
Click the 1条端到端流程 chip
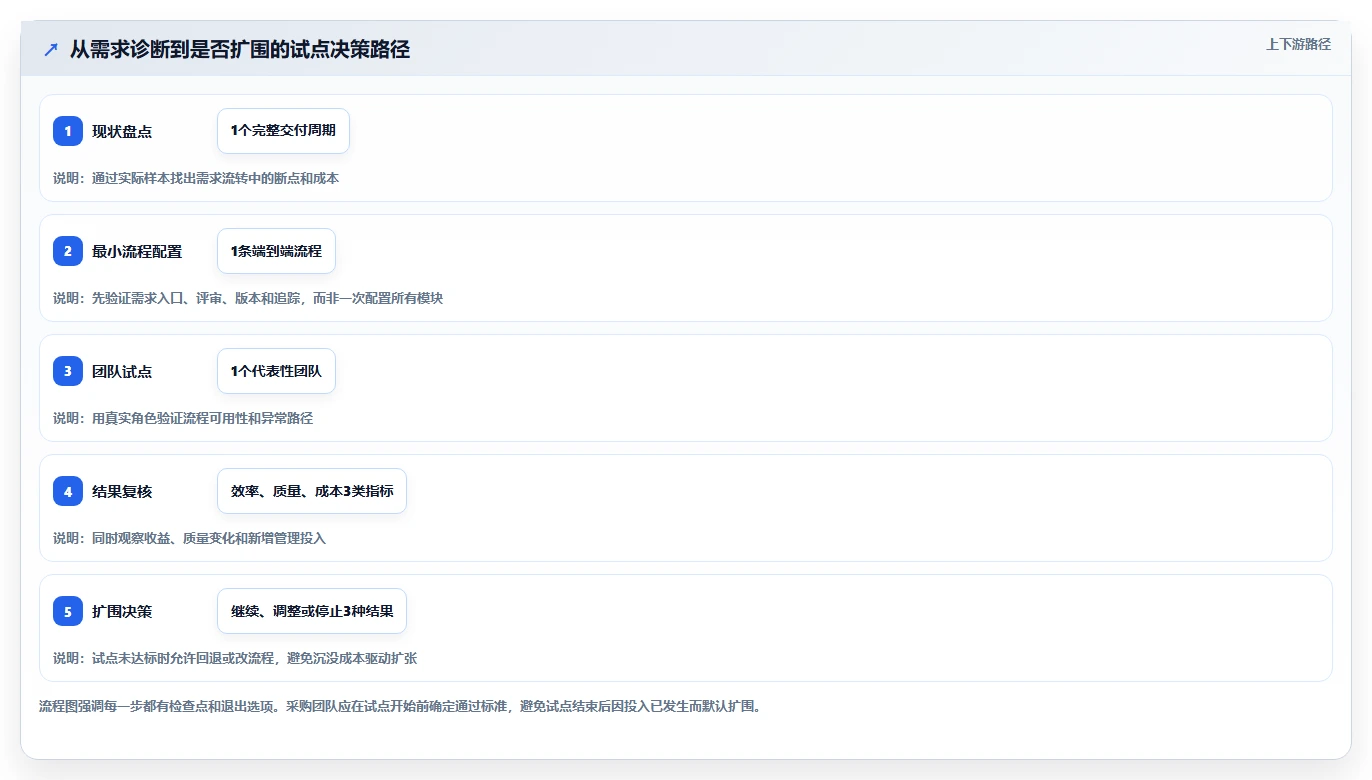coord(276,251)
